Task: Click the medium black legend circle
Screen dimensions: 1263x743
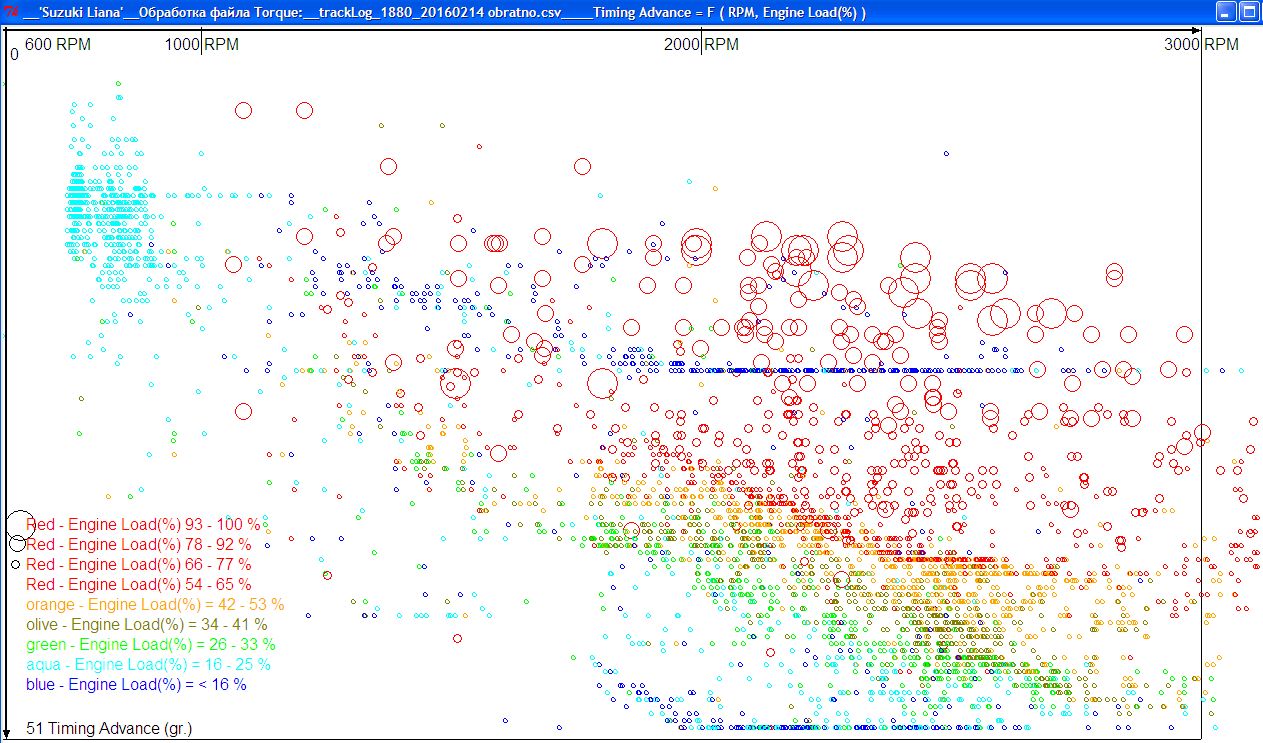Action: 18,544
